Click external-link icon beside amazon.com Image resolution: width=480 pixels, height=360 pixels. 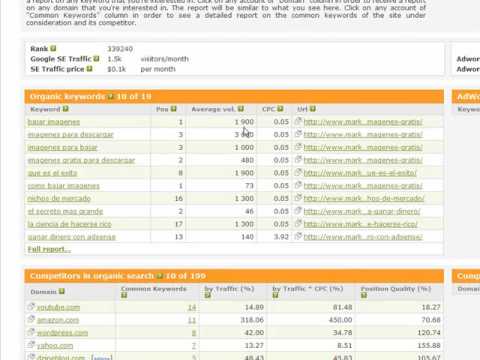[31, 319]
